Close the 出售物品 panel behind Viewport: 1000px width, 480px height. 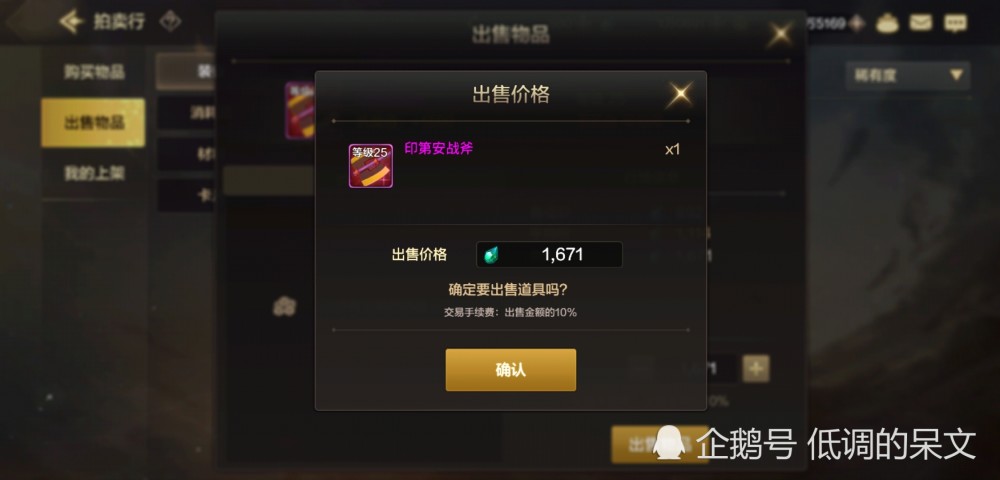pos(779,35)
